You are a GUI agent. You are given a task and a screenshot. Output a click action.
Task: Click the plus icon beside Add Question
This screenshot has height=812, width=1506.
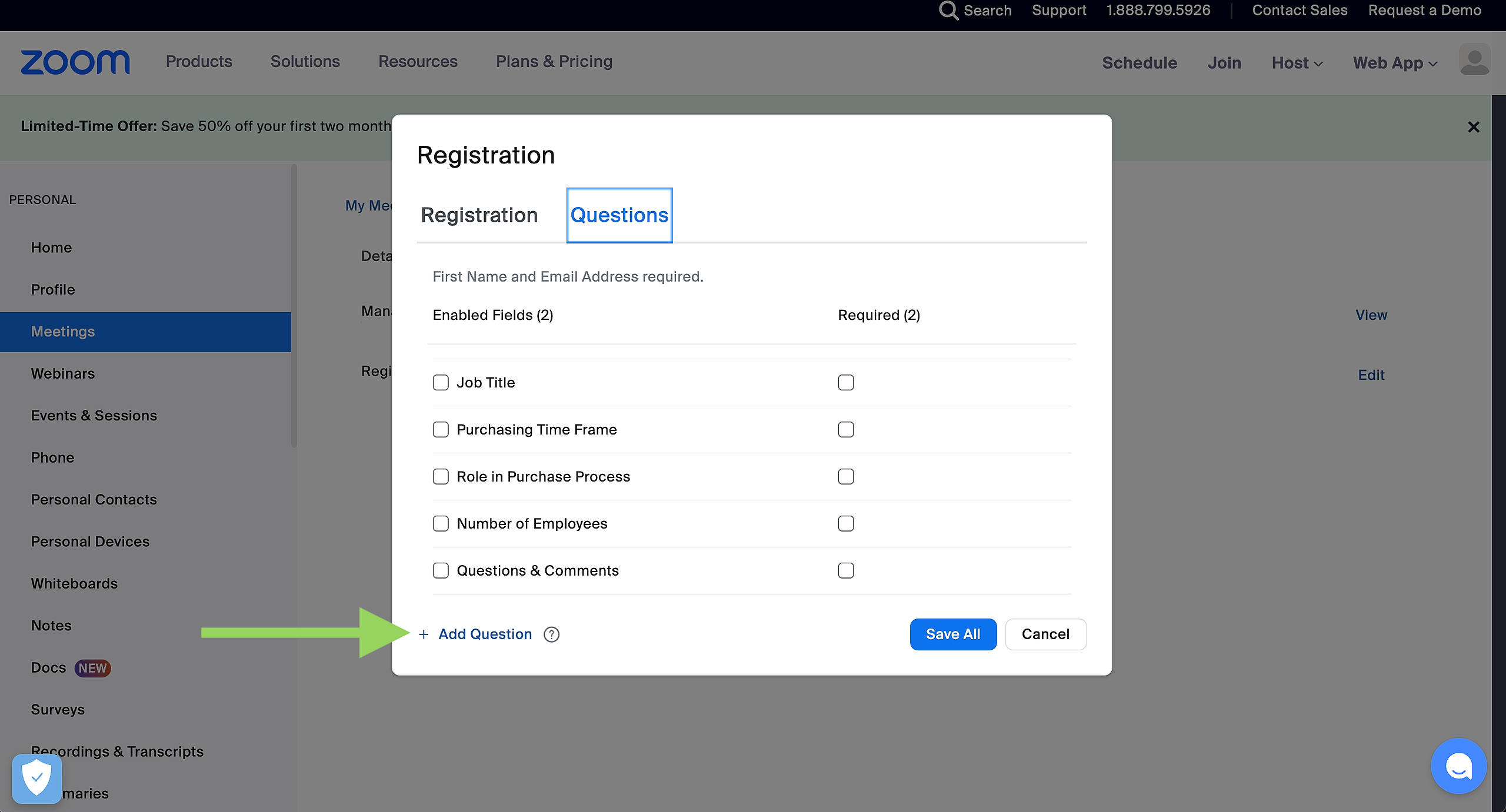(x=424, y=634)
